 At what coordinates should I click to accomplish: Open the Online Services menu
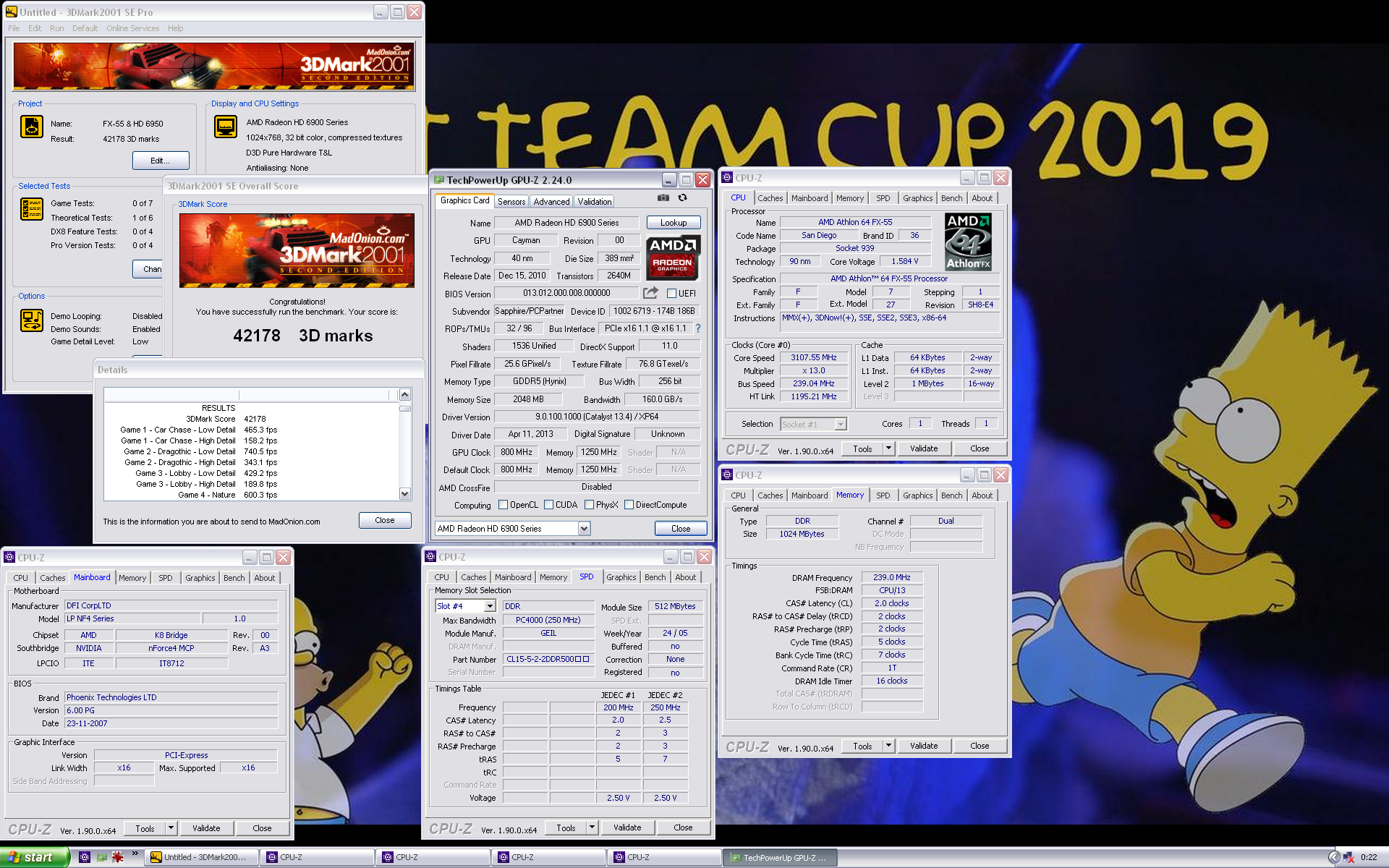(132, 28)
